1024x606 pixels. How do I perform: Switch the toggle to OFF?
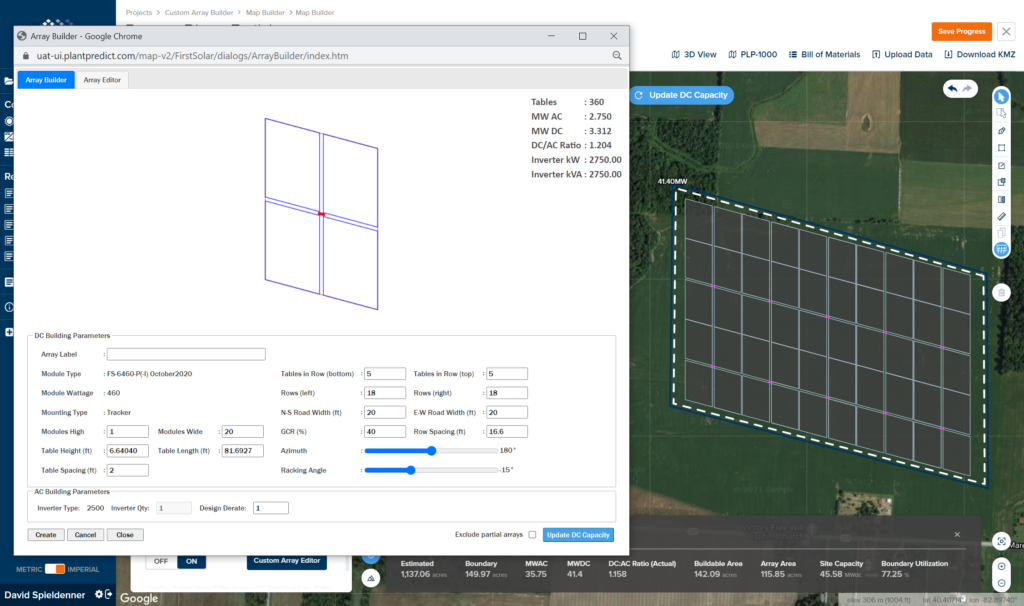pyautogui.click(x=161, y=561)
